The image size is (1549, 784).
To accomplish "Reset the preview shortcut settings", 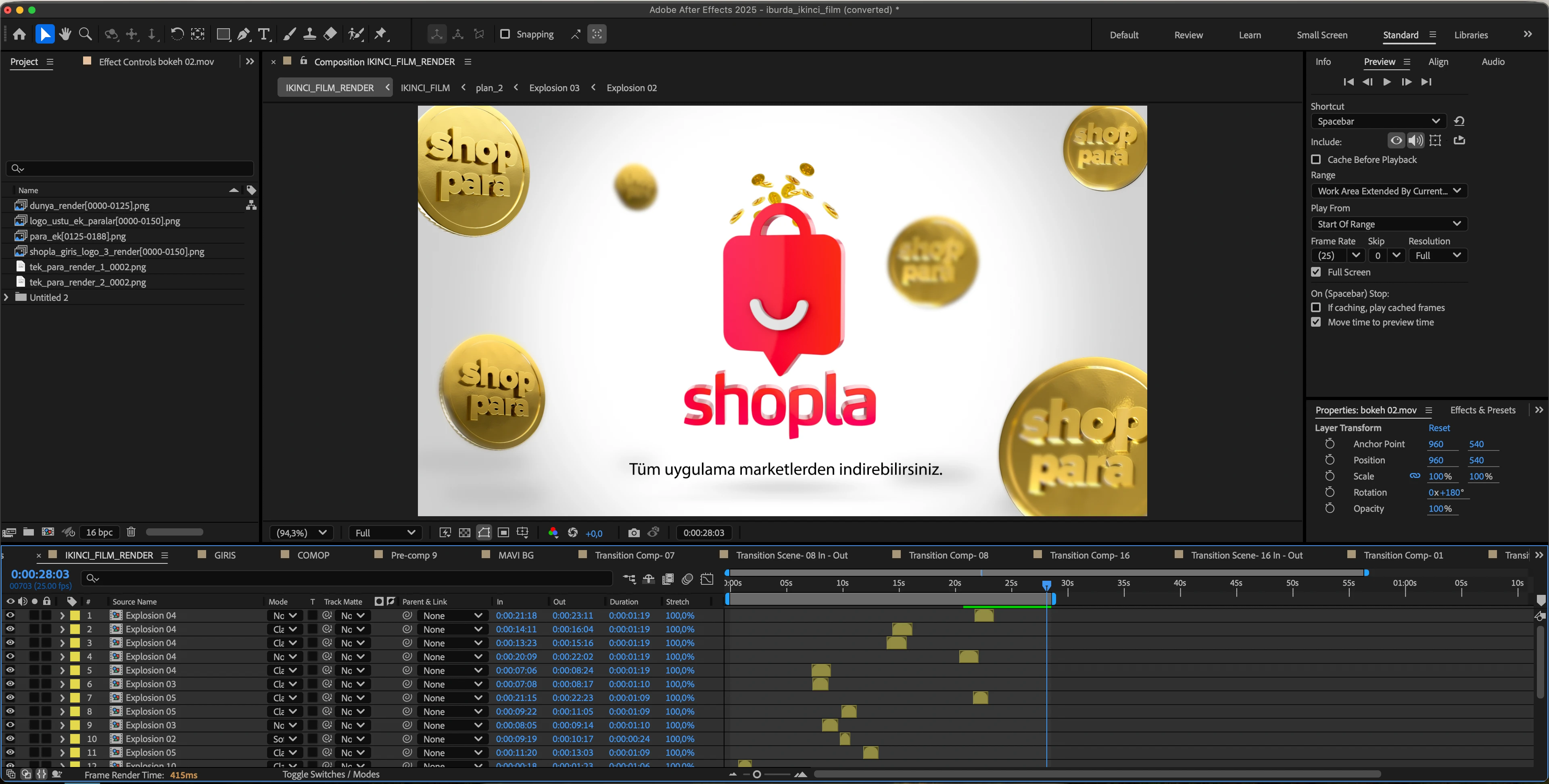I will click(1459, 121).
